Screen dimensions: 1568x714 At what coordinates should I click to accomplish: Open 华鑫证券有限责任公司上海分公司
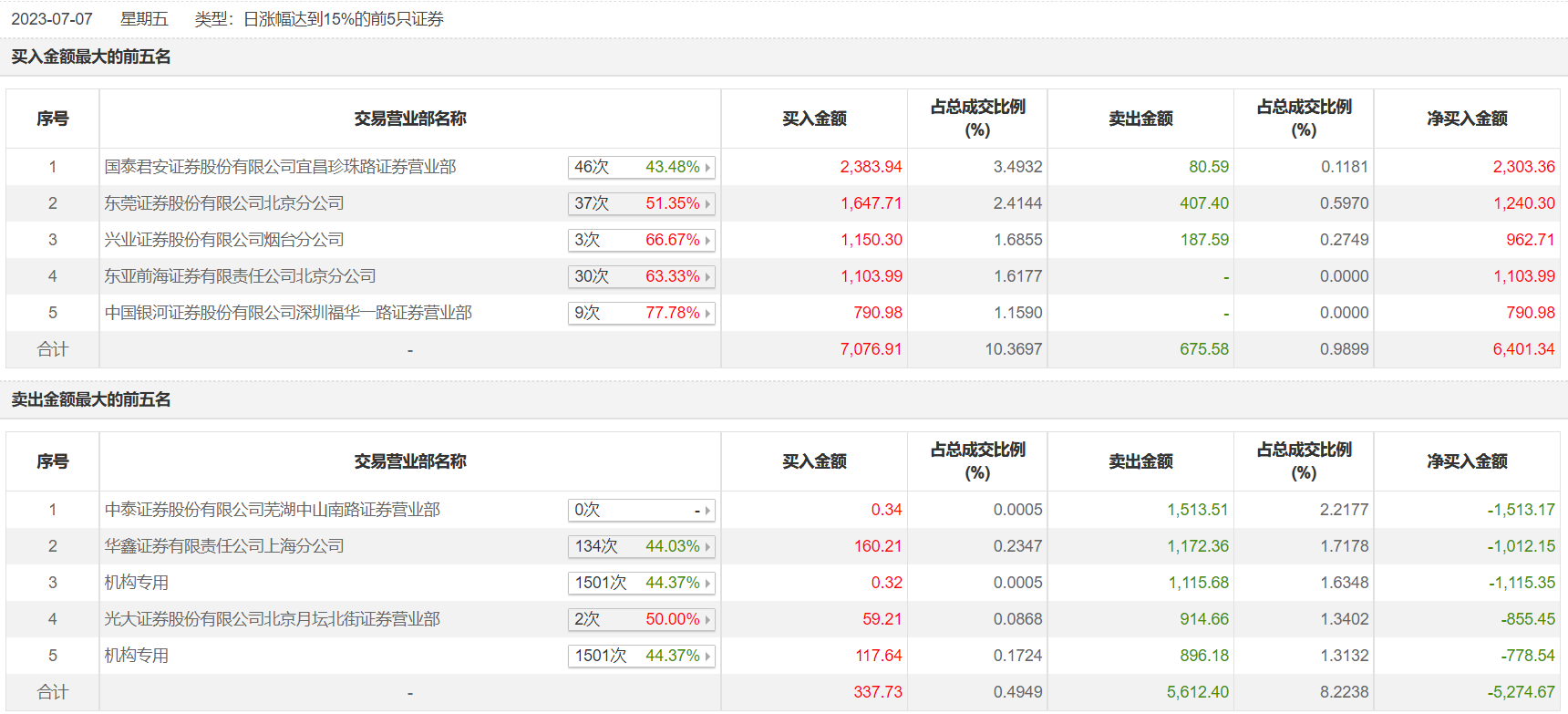point(224,546)
